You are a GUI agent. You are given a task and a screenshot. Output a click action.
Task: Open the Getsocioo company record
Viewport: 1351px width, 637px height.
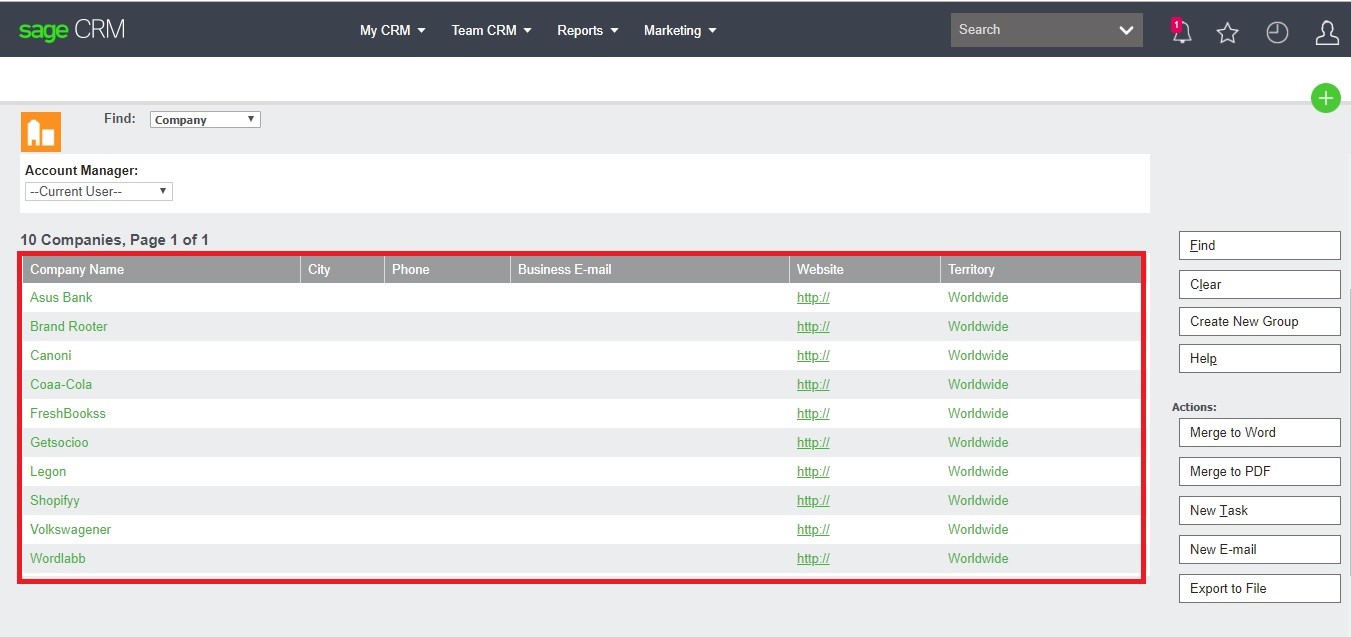click(x=59, y=442)
